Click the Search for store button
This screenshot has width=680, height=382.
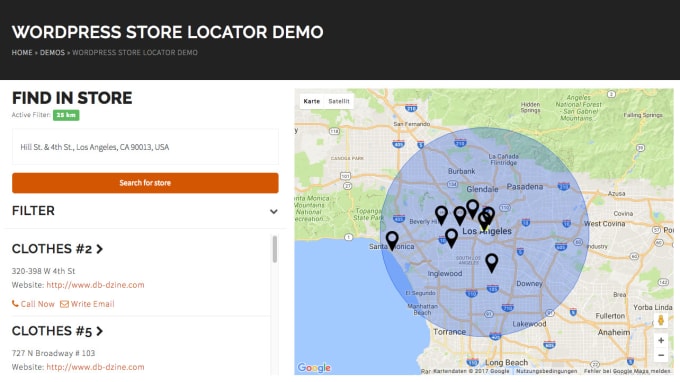tap(145, 183)
